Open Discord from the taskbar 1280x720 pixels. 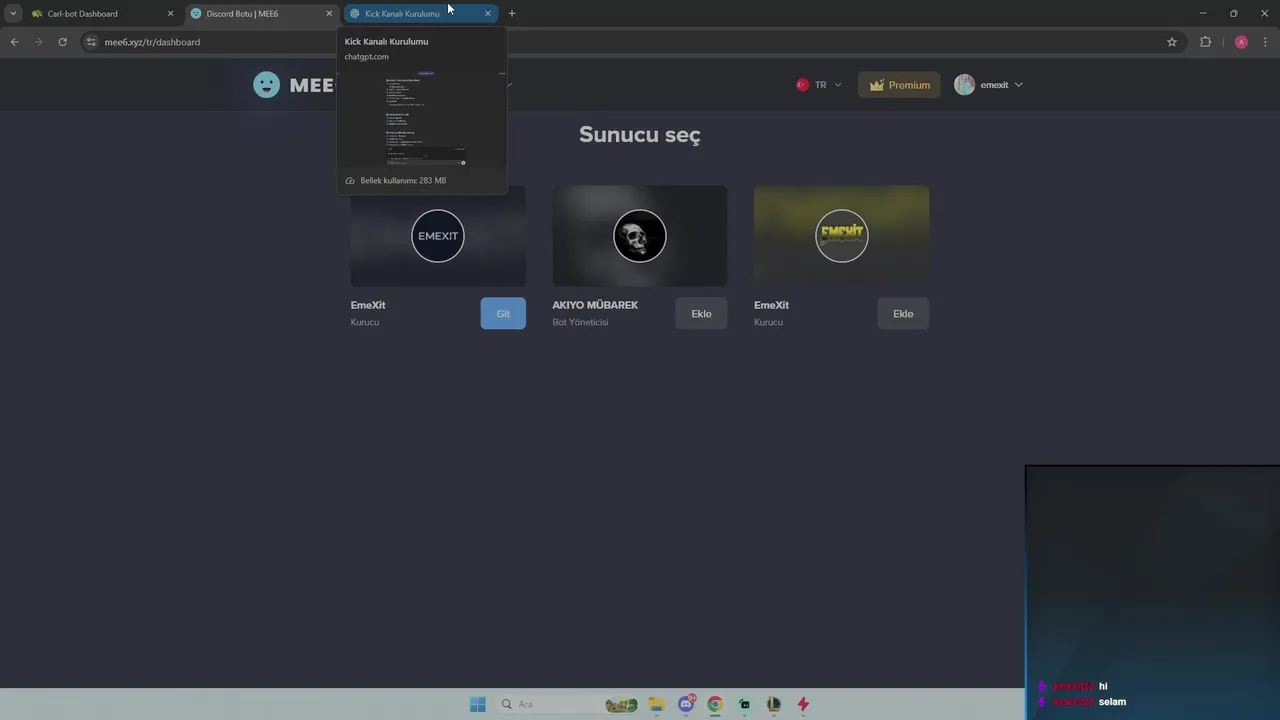(x=686, y=704)
